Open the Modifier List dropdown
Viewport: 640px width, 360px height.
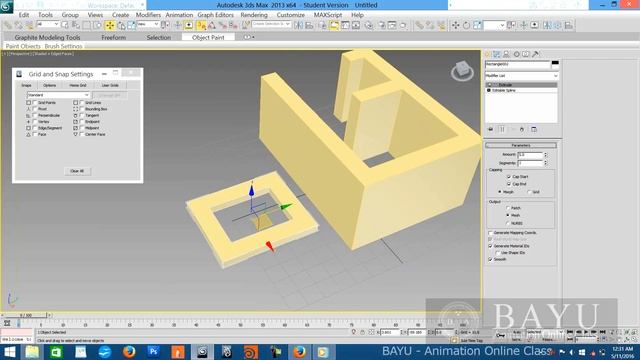(x=521, y=76)
